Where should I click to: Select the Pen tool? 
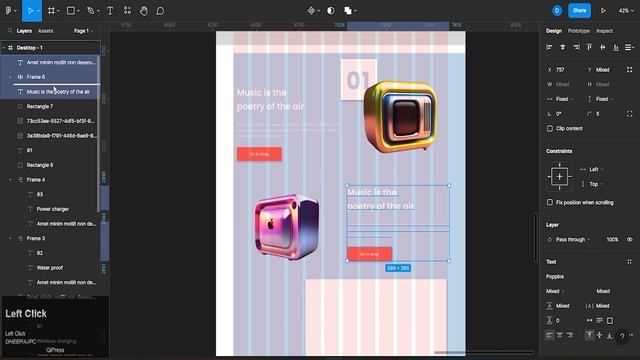[x=91, y=11]
